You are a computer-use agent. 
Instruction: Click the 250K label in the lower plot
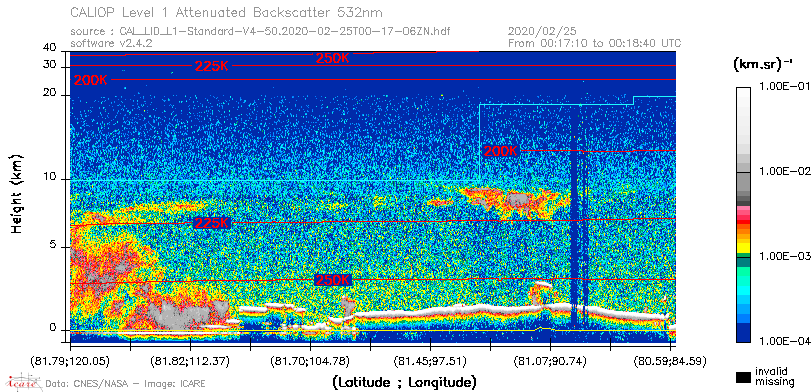click(x=333, y=280)
